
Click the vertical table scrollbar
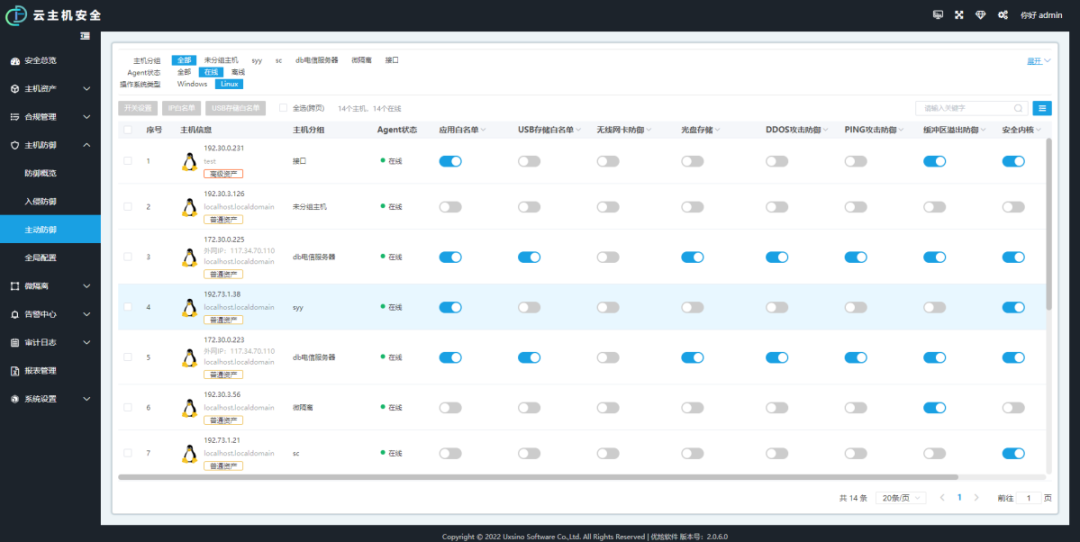click(x=1049, y=224)
